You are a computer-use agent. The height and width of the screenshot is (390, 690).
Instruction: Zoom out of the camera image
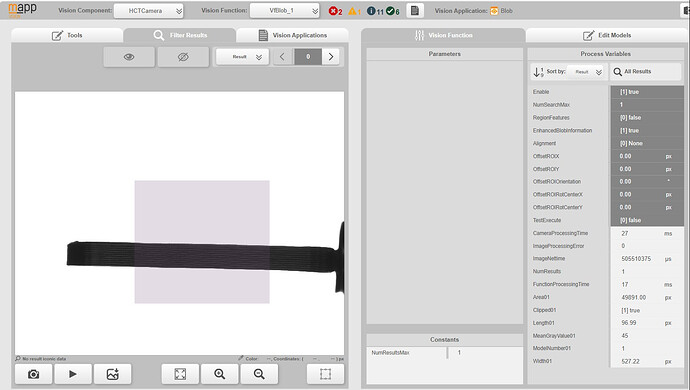(x=259, y=374)
